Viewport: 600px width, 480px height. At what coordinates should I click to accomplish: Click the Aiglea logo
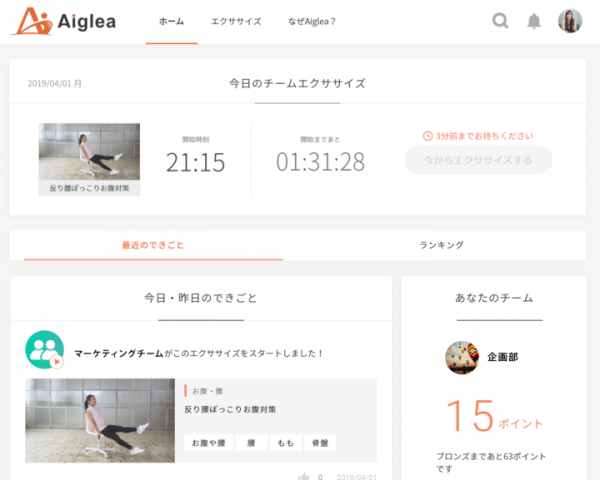click(x=63, y=21)
